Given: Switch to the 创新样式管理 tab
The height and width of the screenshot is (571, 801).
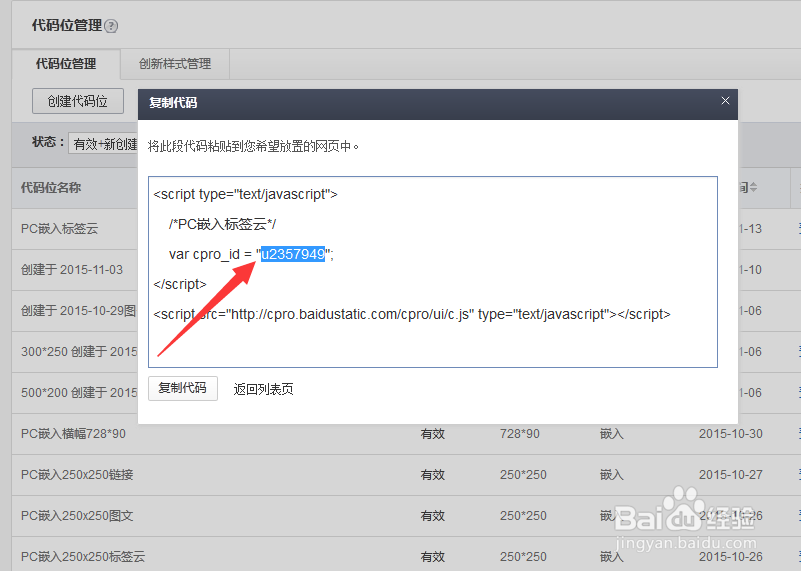Looking at the screenshot, I should (175, 64).
